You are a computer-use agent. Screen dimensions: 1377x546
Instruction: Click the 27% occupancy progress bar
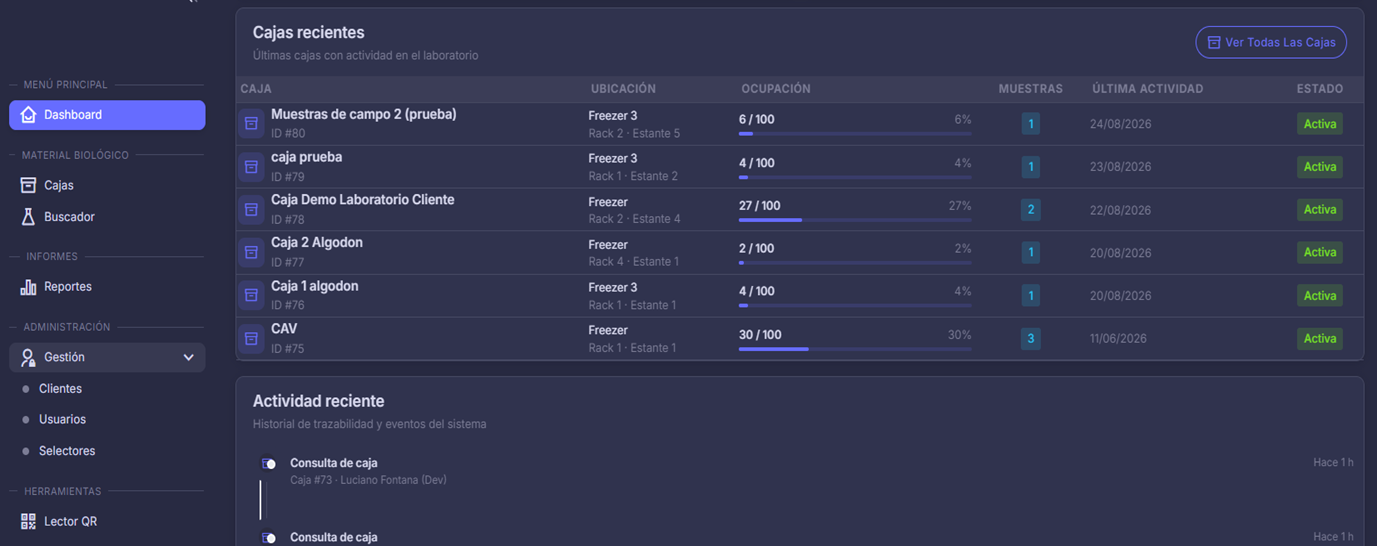[855, 220]
